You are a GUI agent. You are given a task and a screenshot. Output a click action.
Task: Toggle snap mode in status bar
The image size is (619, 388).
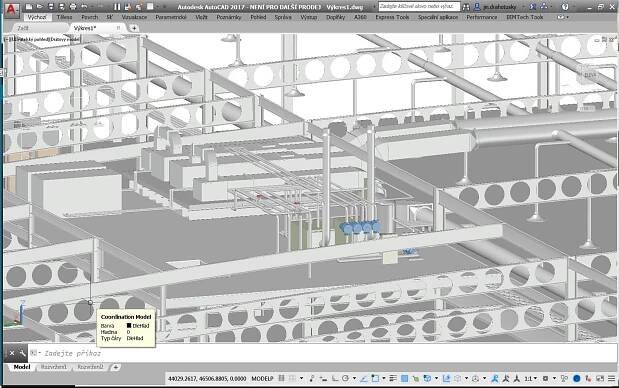click(x=293, y=378)
